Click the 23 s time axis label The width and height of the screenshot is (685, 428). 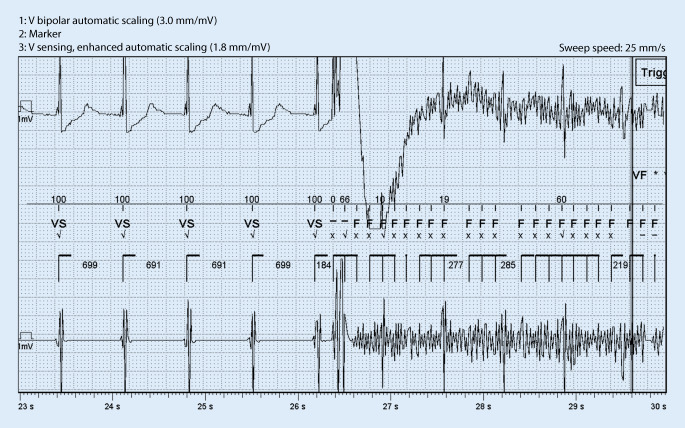(x=26, y=407)
